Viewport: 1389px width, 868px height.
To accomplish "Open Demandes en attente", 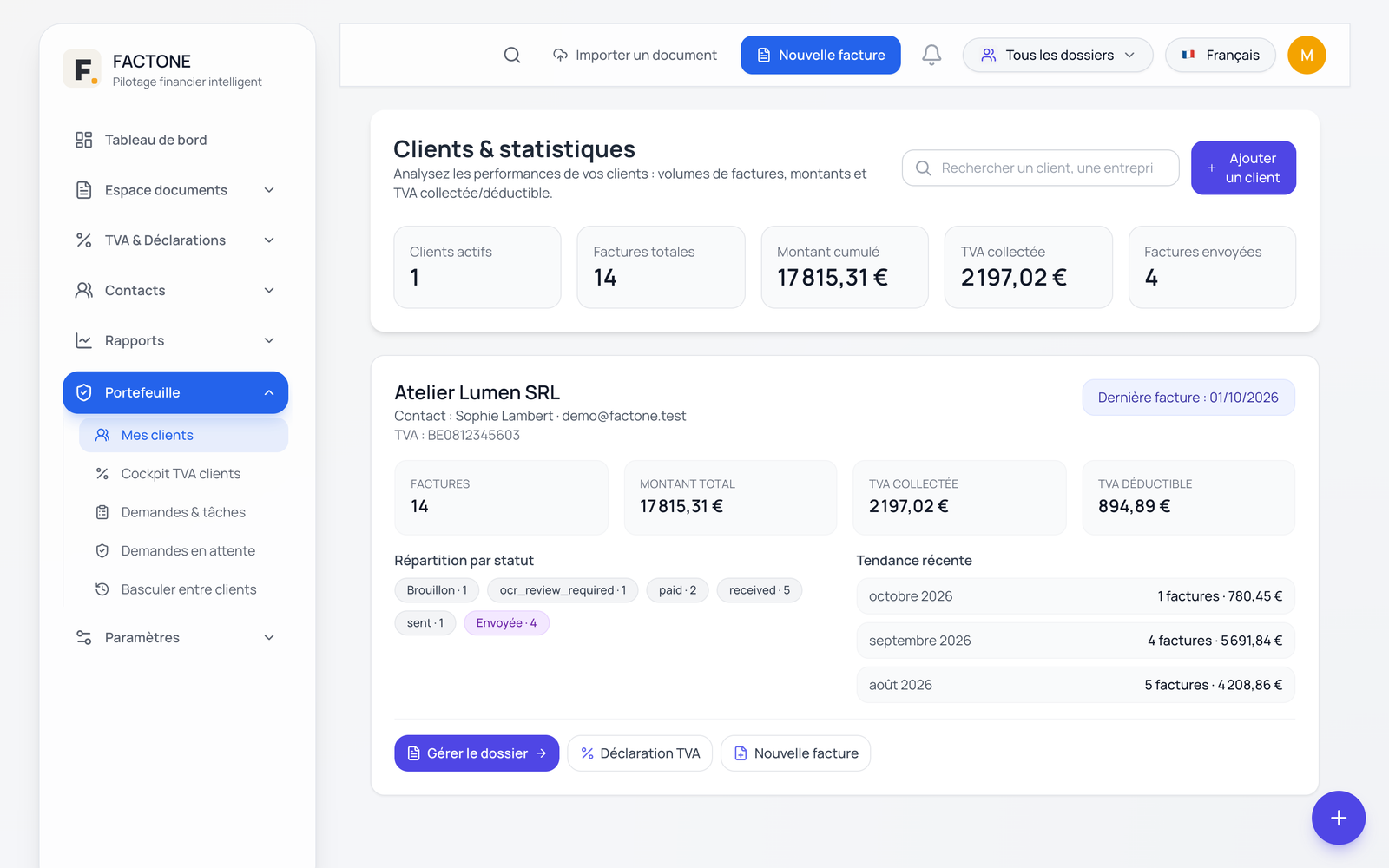I will 183,550.
